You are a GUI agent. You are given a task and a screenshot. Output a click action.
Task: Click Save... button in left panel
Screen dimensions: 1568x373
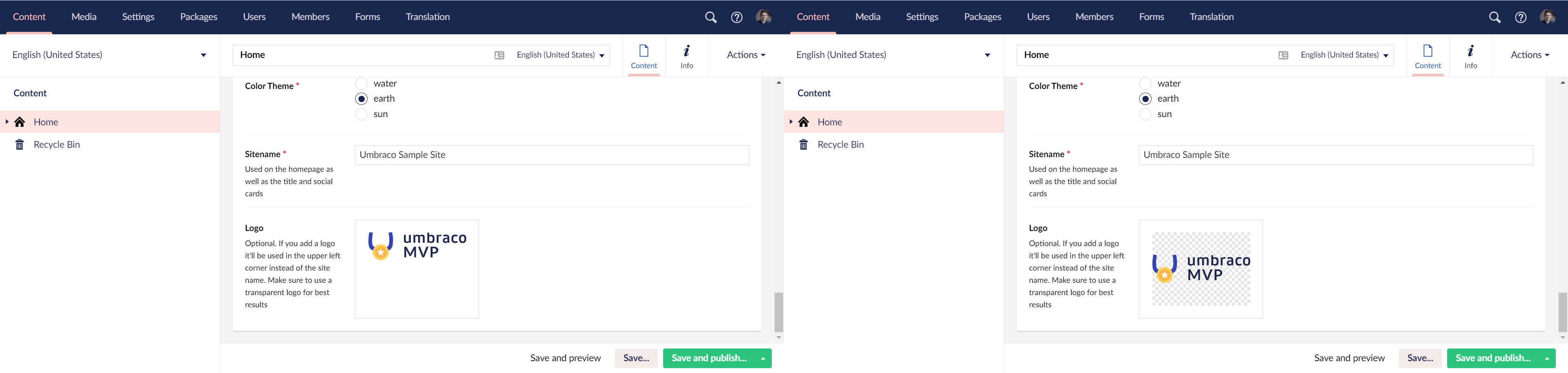point(636,358)
